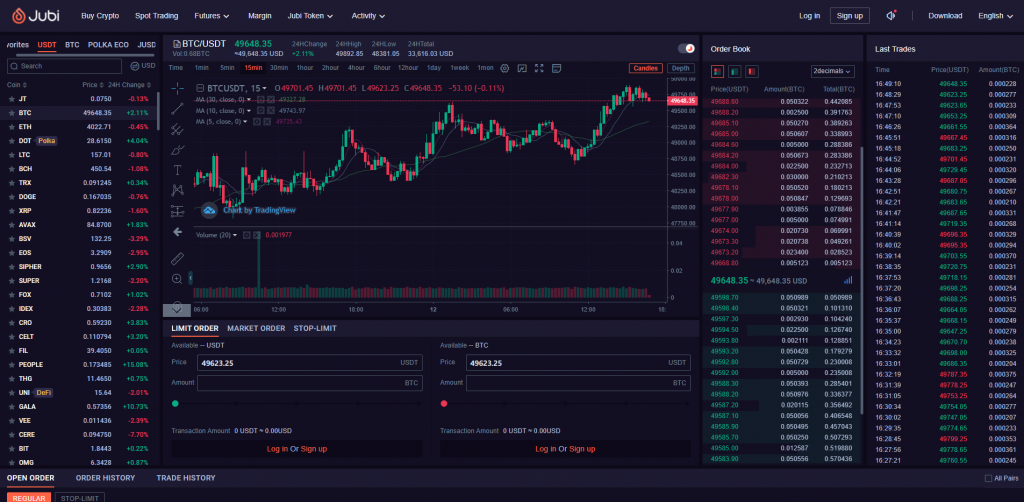Click the chart snapshot/layout icon
This screenshot has width=1024, height=502.
(x=556, y=68)
